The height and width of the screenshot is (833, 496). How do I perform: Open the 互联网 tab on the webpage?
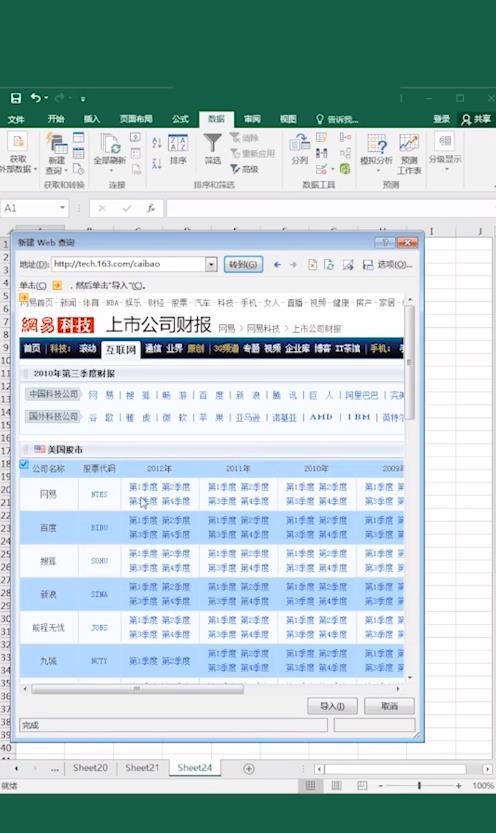(x=121, y=350)
